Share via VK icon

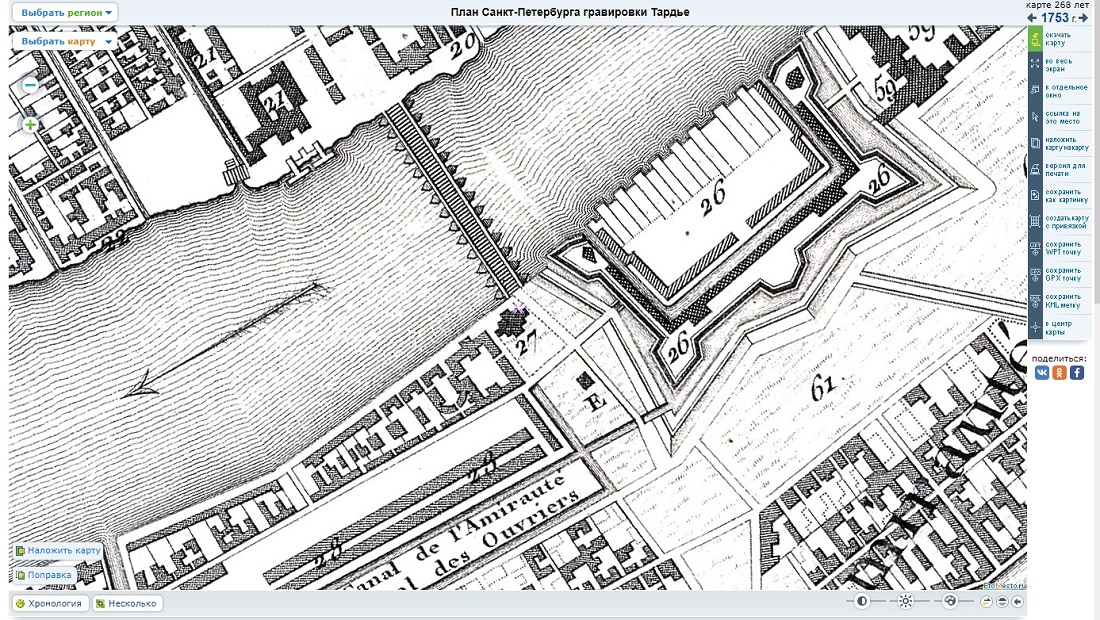[x=1041, y=372]
